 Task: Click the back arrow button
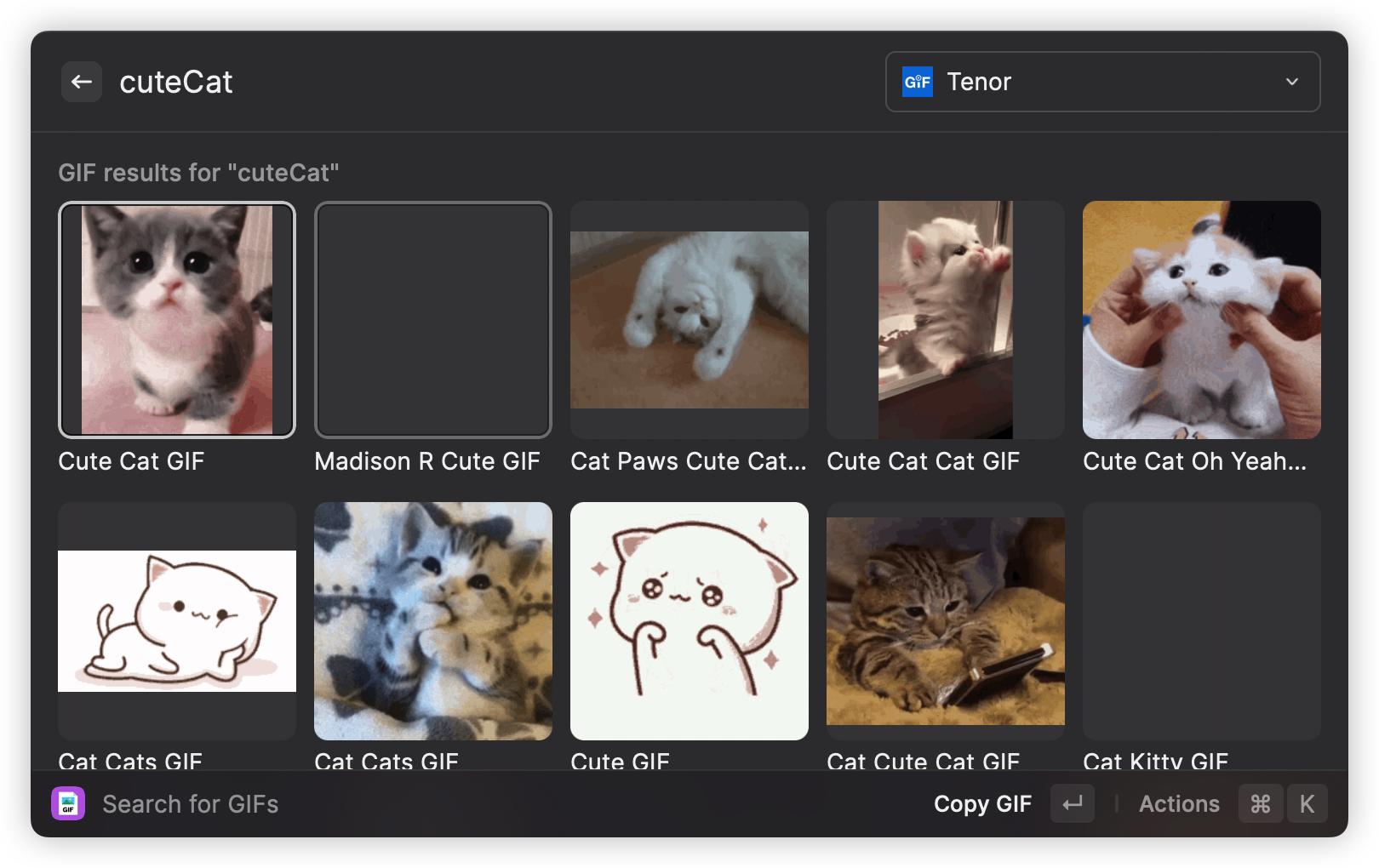coord(82,82)
